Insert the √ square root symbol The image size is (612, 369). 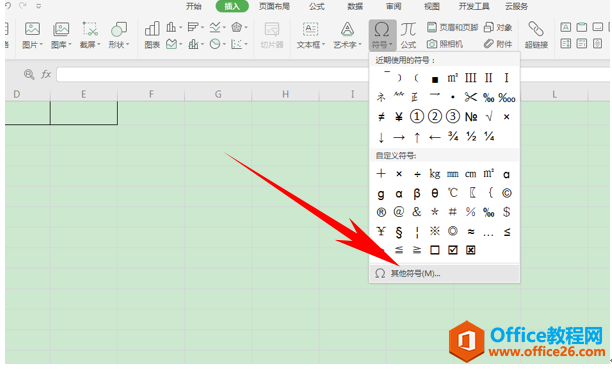point(489,116)
